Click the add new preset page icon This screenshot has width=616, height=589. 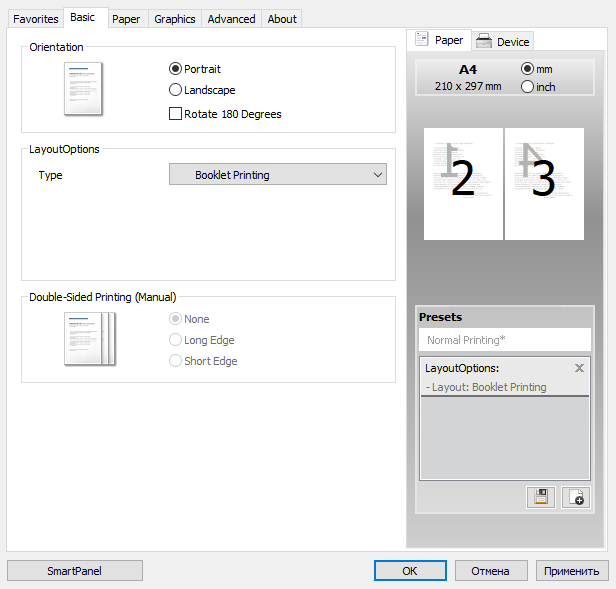tap(576, 497)
